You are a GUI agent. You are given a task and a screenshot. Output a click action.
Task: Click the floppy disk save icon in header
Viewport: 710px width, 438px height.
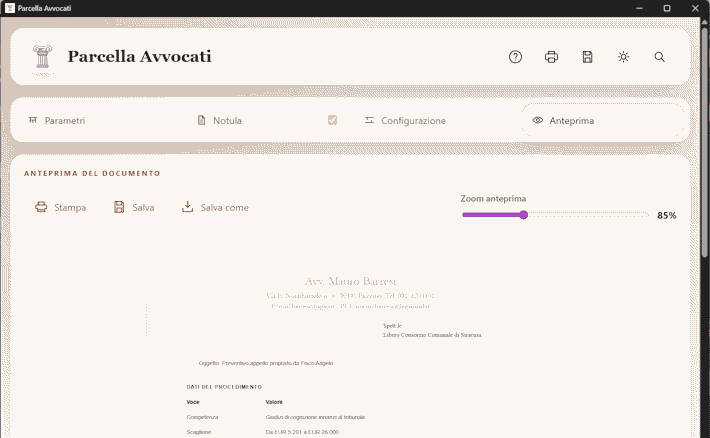point(587,57)
